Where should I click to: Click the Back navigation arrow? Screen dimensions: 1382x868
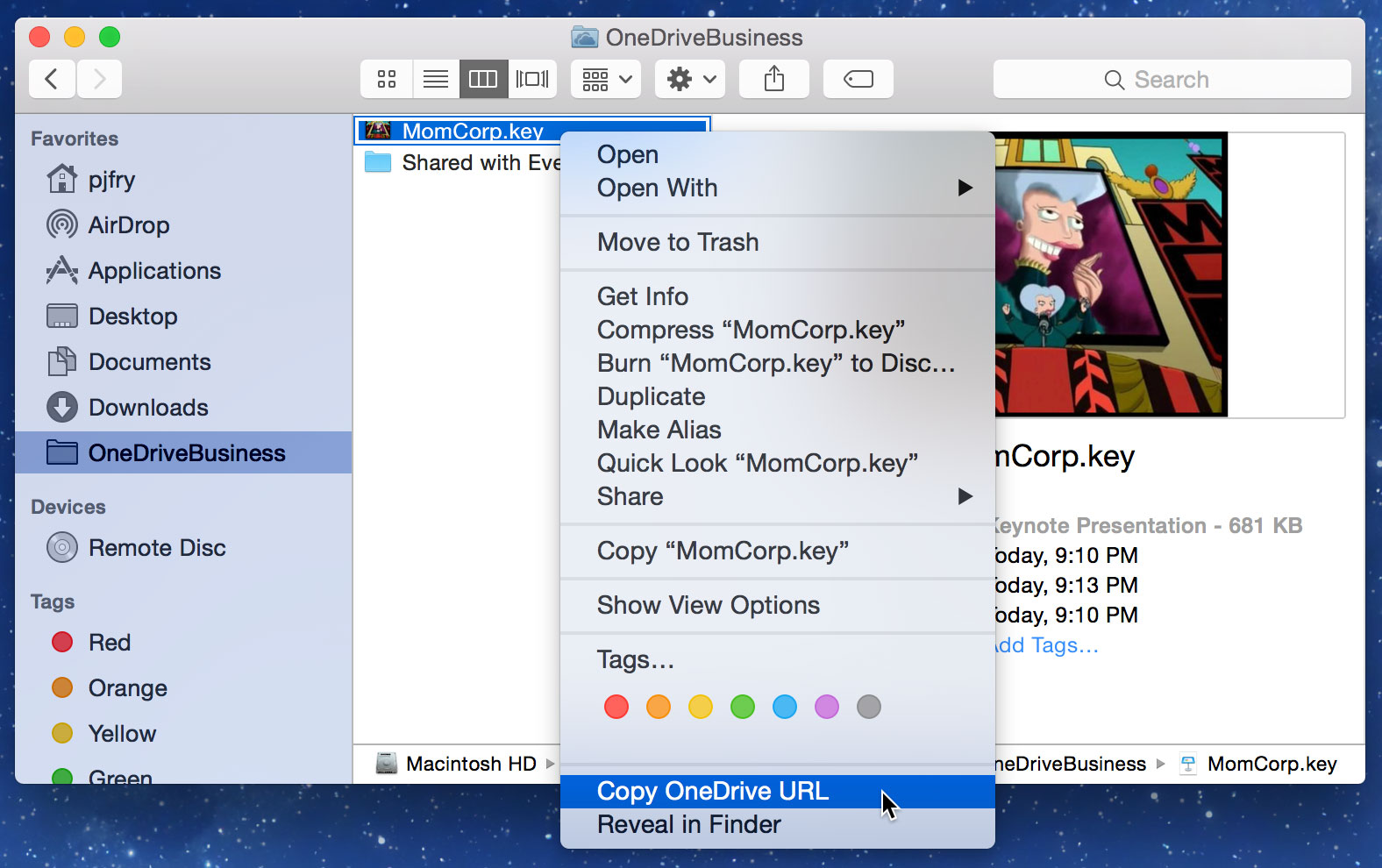click(53, 80)
